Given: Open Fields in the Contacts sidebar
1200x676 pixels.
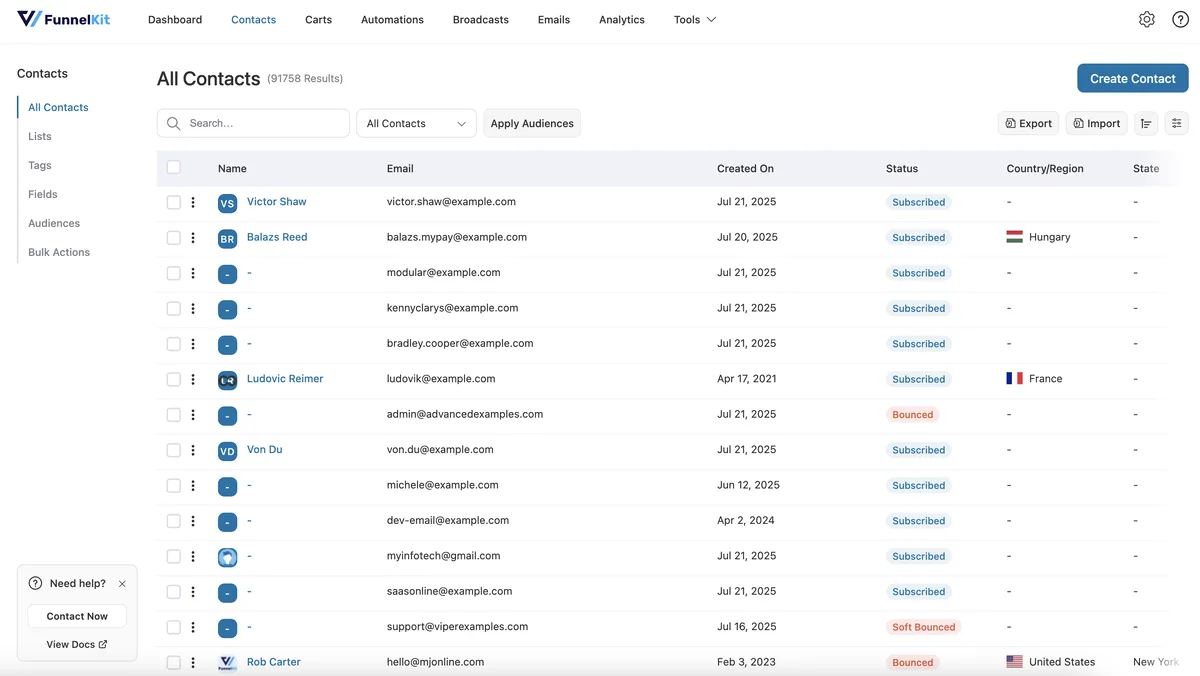Looking at the screenshot, I should (x=43, y=194).
